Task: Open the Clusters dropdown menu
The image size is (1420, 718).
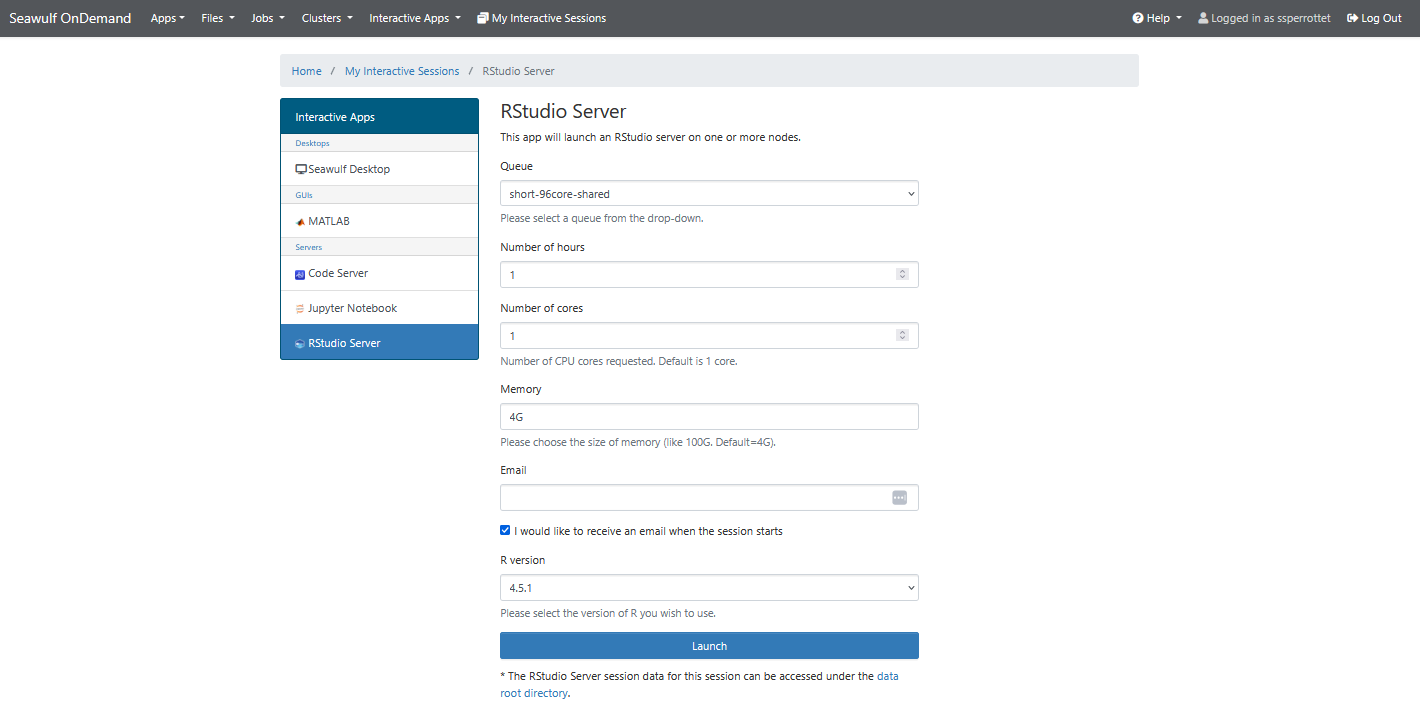Action: (x=326, y=17)
